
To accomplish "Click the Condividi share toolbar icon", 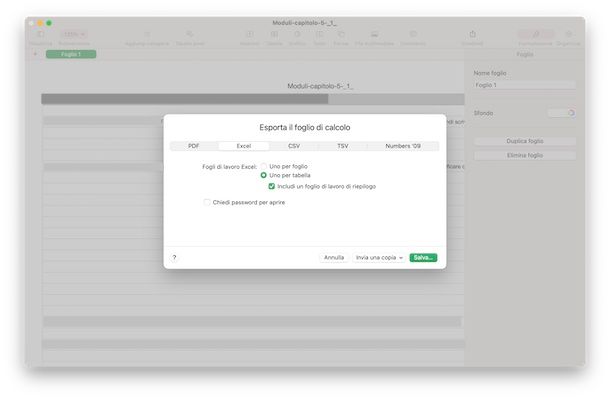I will coord(473,35).
